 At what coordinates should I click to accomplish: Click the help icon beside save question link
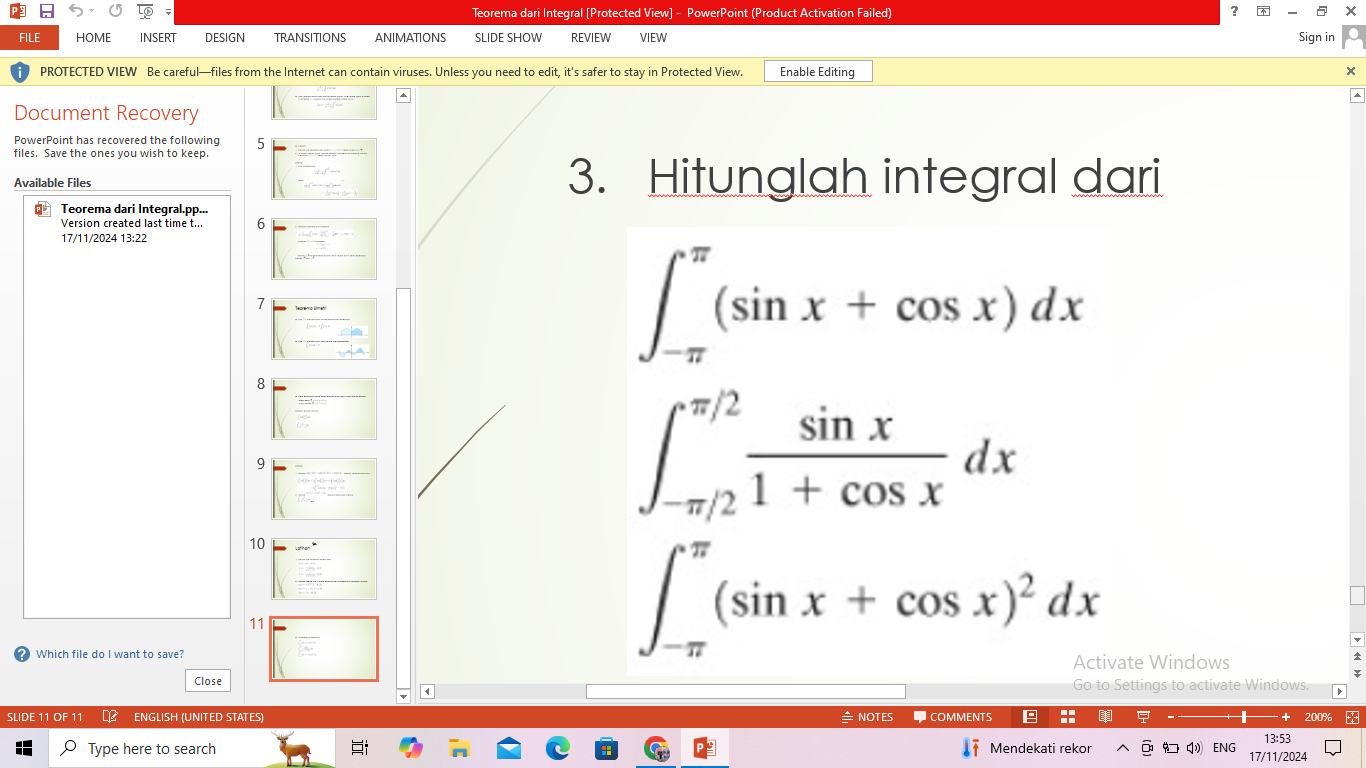coord(22,654)
